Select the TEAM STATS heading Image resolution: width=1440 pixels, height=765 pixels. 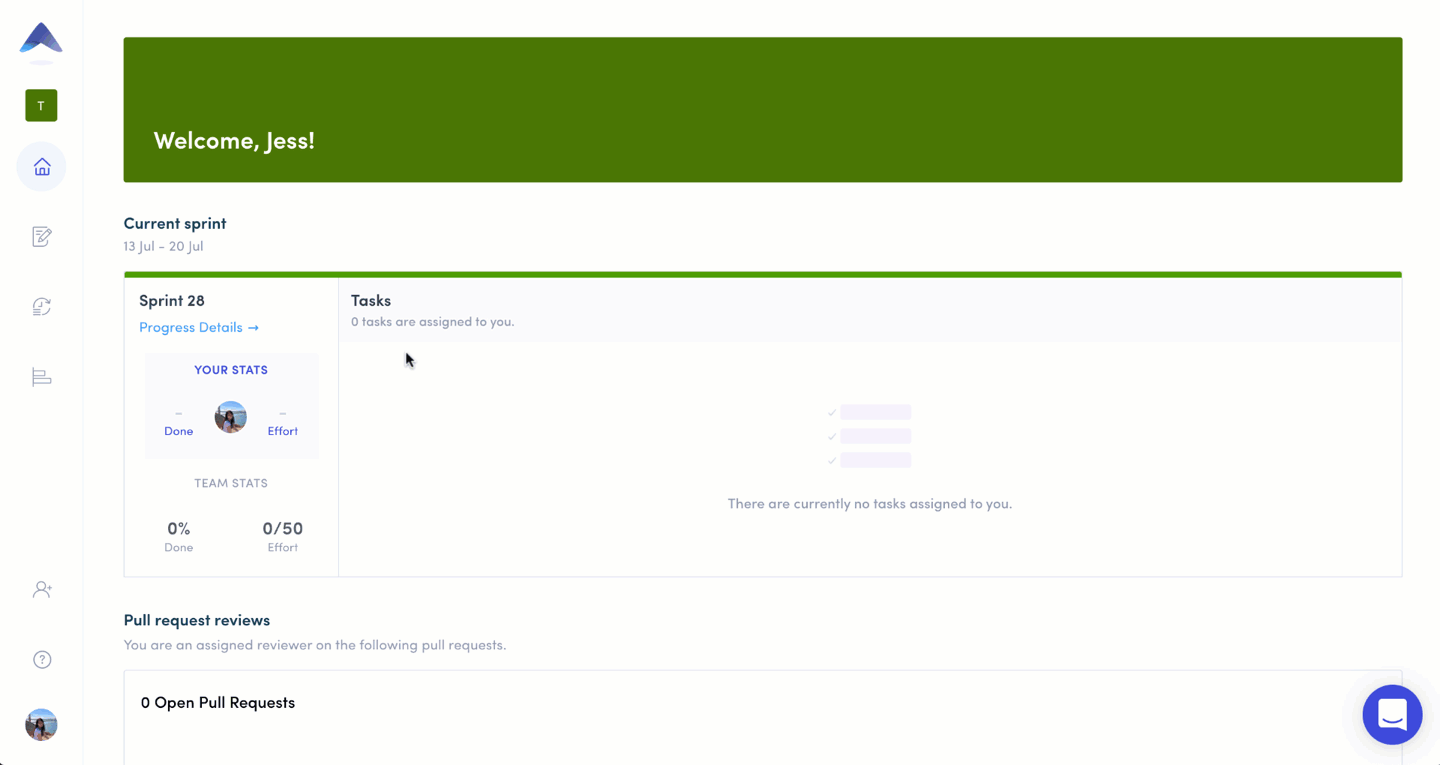click(x=231, y=483)
